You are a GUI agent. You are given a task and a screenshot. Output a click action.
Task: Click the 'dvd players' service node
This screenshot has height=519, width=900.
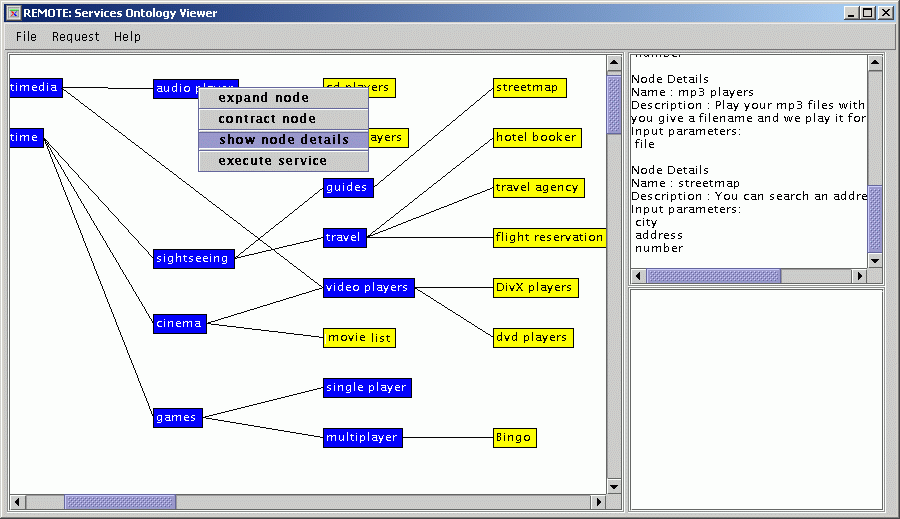[x=533, y=338]
